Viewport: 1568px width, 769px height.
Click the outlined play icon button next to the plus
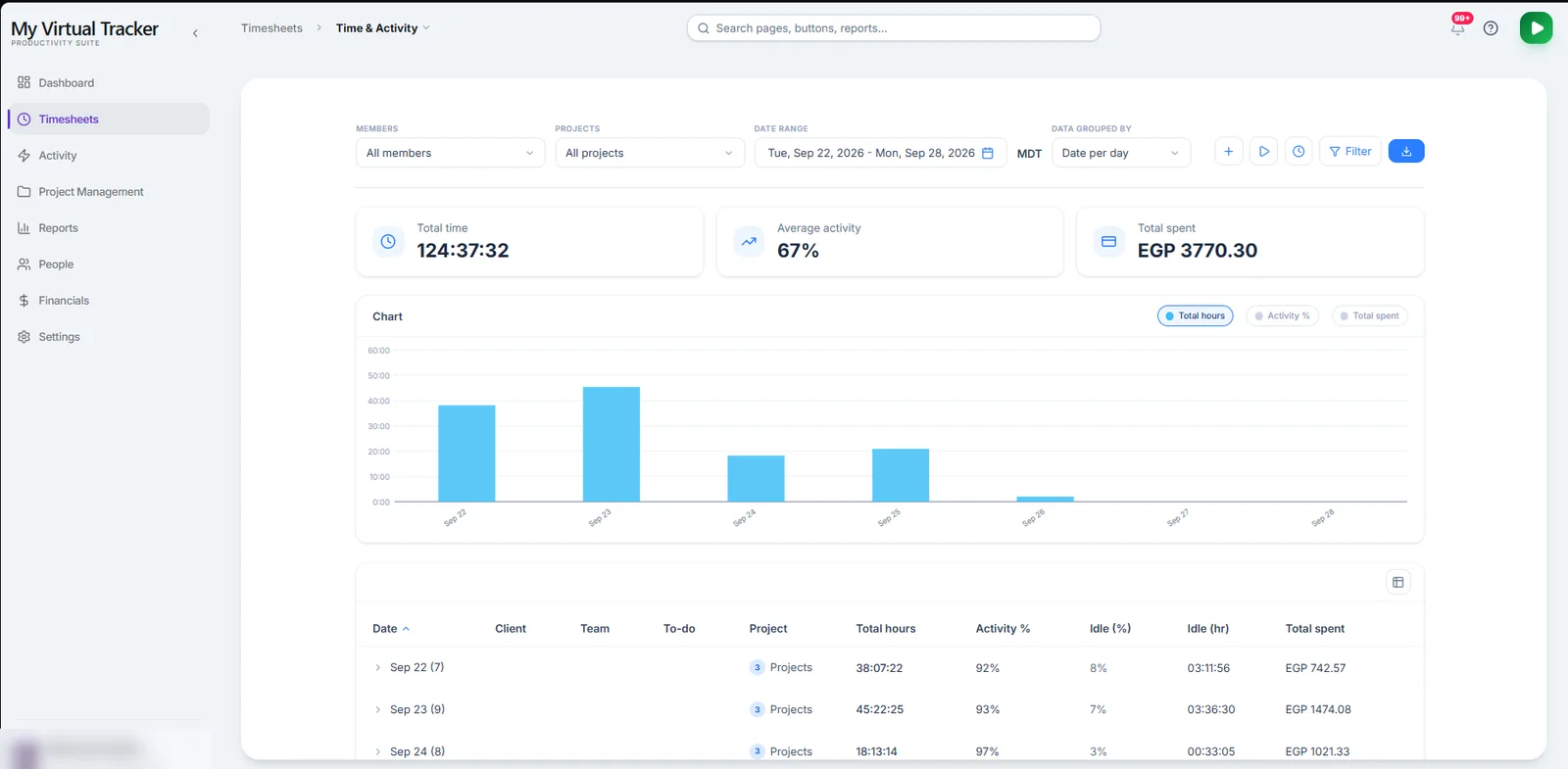(x=1263, y=152)
